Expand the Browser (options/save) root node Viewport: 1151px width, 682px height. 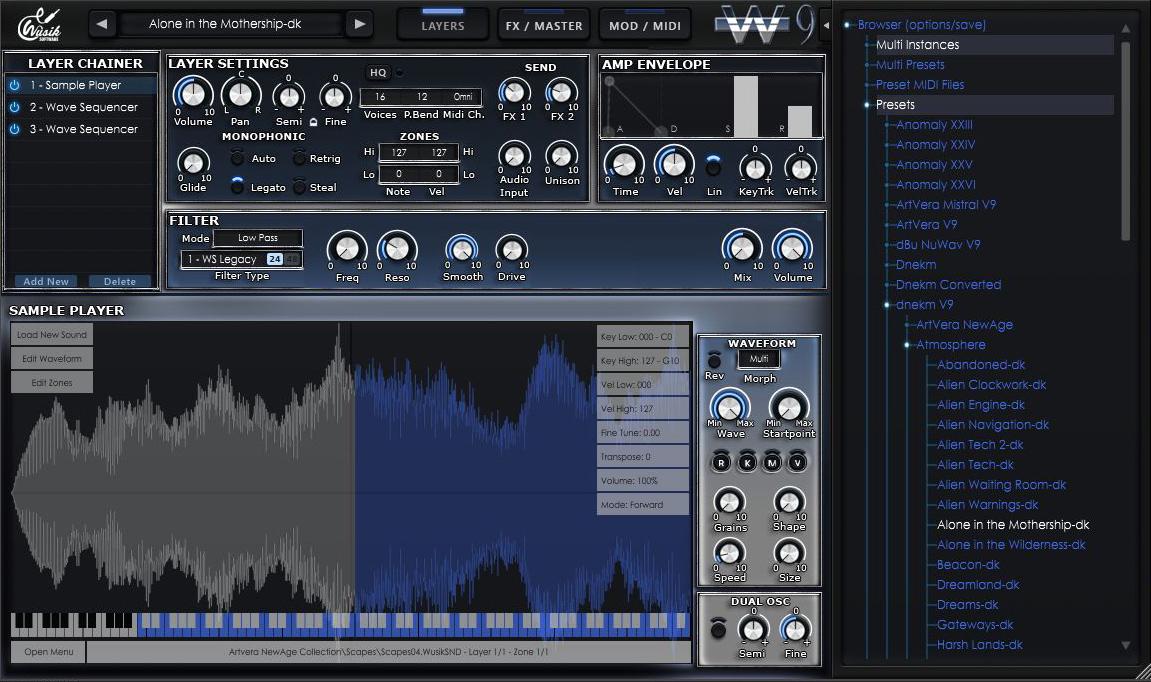pos(846,25)
